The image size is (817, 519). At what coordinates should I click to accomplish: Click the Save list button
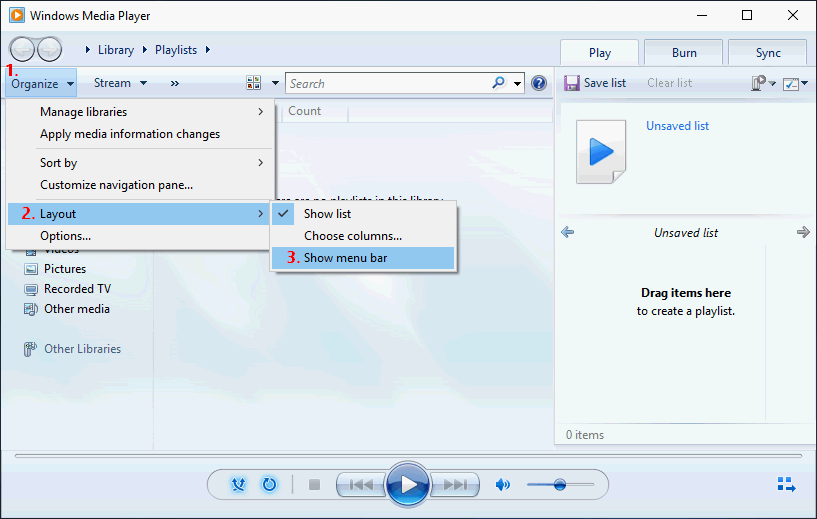[595, 83]
